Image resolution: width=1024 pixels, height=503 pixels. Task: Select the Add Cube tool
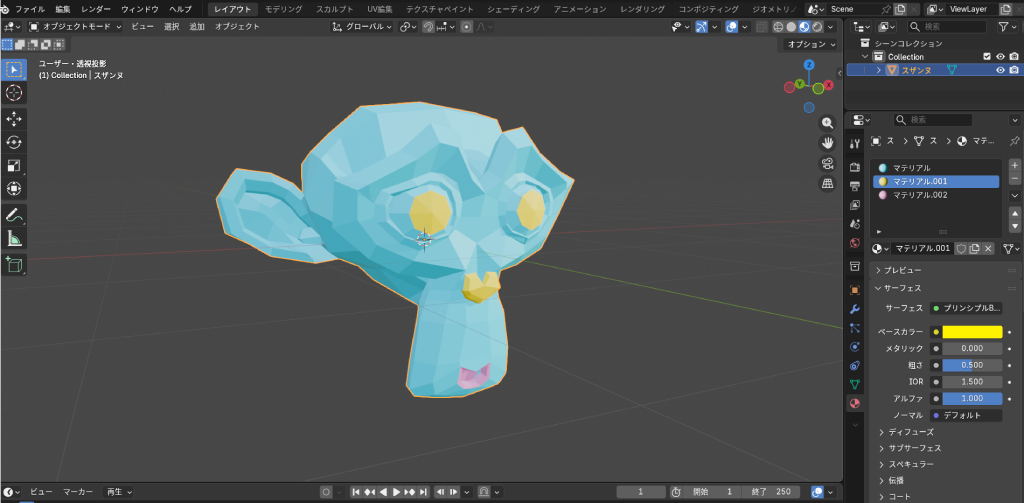pyautogui.click(x=14, y=264)
